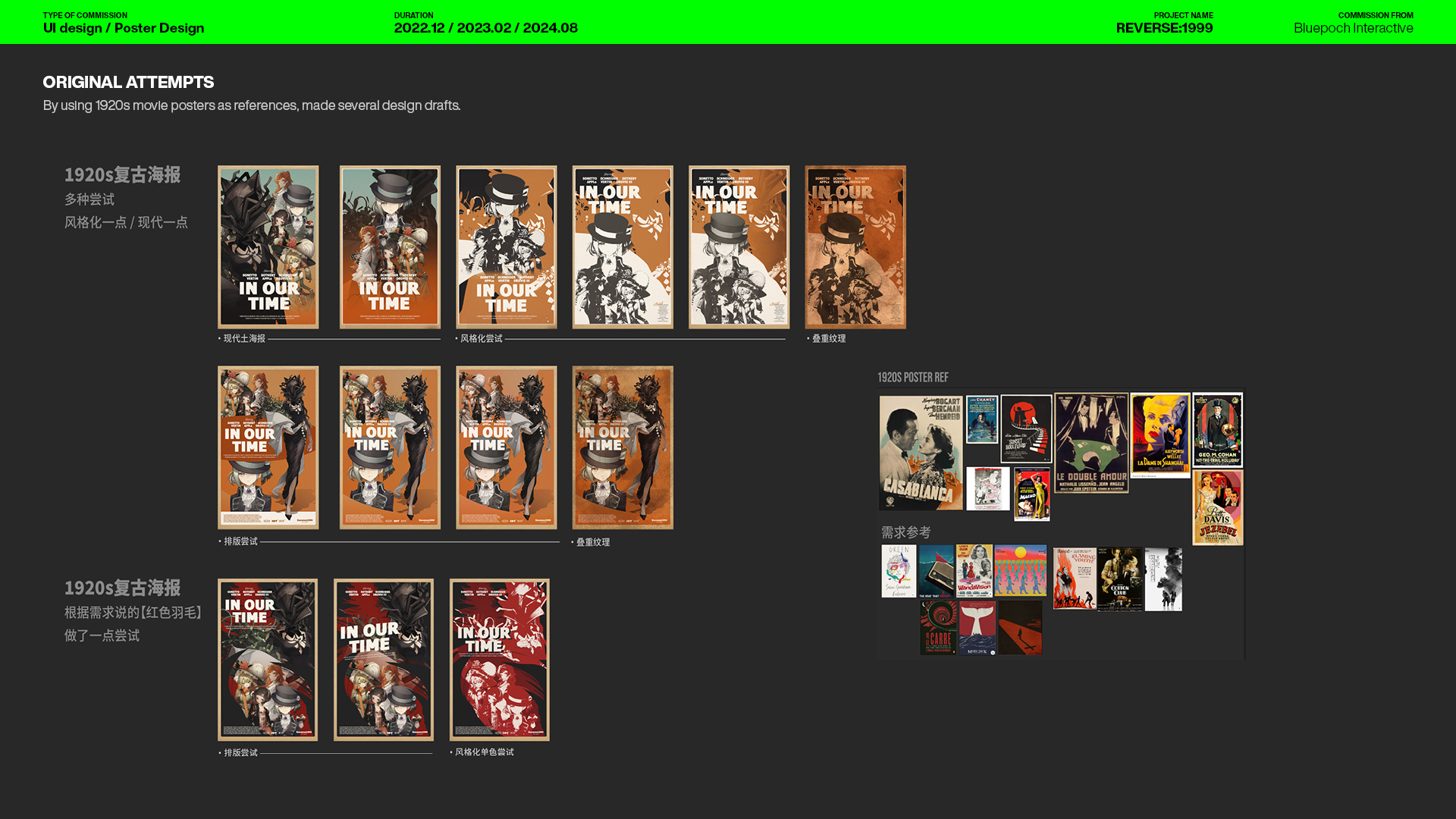
Task: Select the Bluepoch Interactive text
Action: pos(1354,28)
